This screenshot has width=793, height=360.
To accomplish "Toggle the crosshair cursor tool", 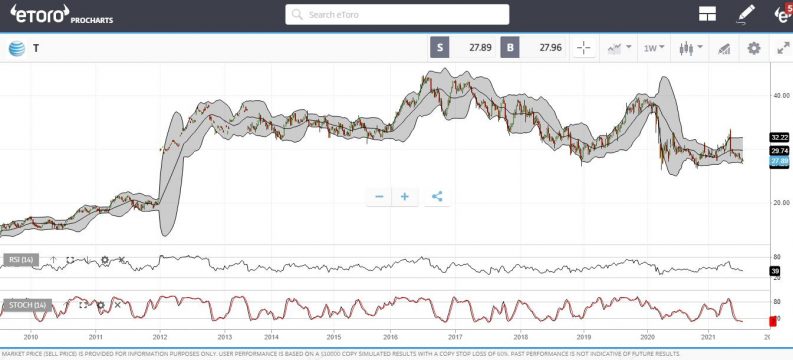I will [x=584, y=49].
